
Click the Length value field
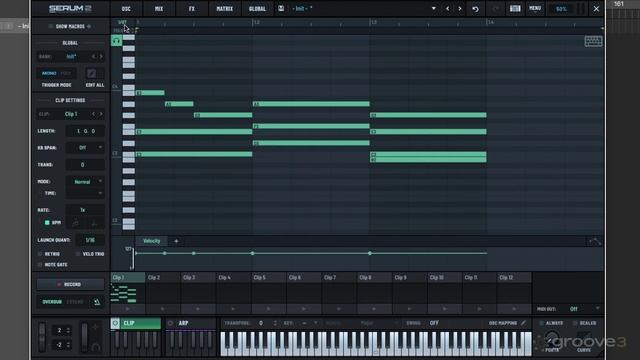pyautogui.click(x=85, y=131)
